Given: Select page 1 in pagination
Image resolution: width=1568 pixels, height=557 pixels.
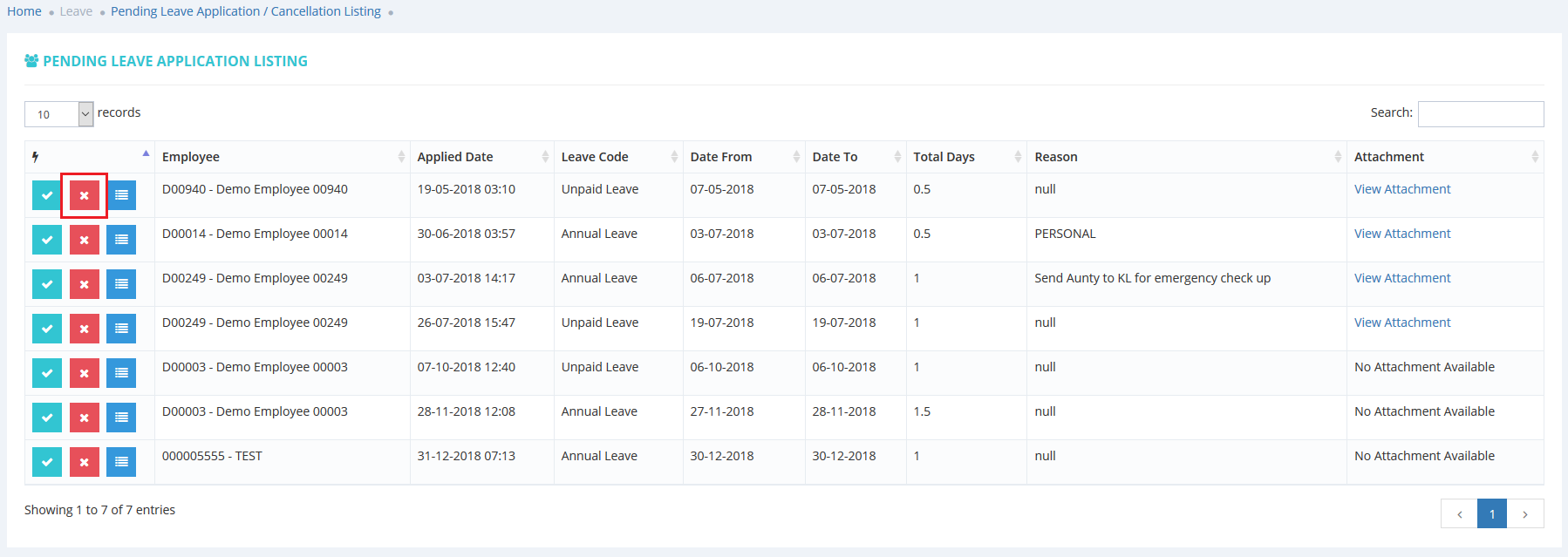Looking at the screenshot, I should point(1491,514).
